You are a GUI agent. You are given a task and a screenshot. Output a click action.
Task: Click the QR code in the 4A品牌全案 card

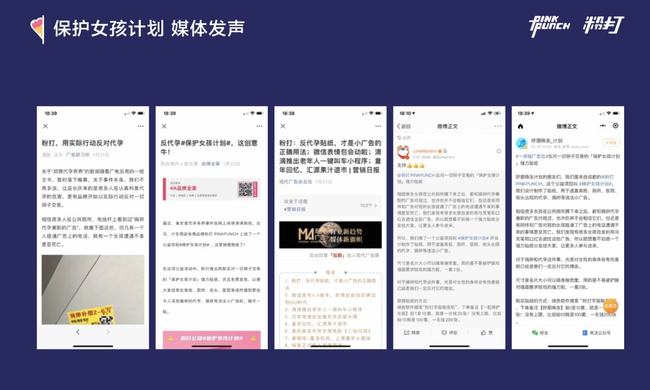tap(245, 189)
